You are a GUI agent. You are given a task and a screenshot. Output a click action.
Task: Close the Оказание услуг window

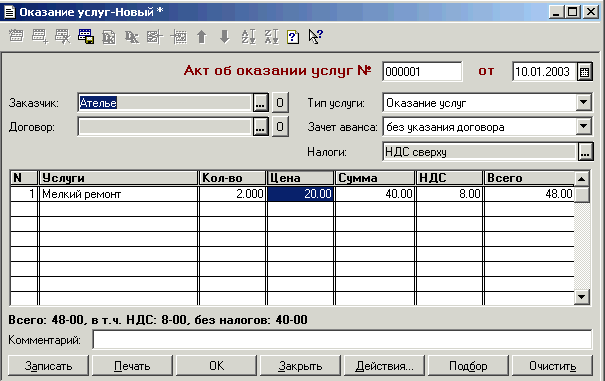click(591, 12)
